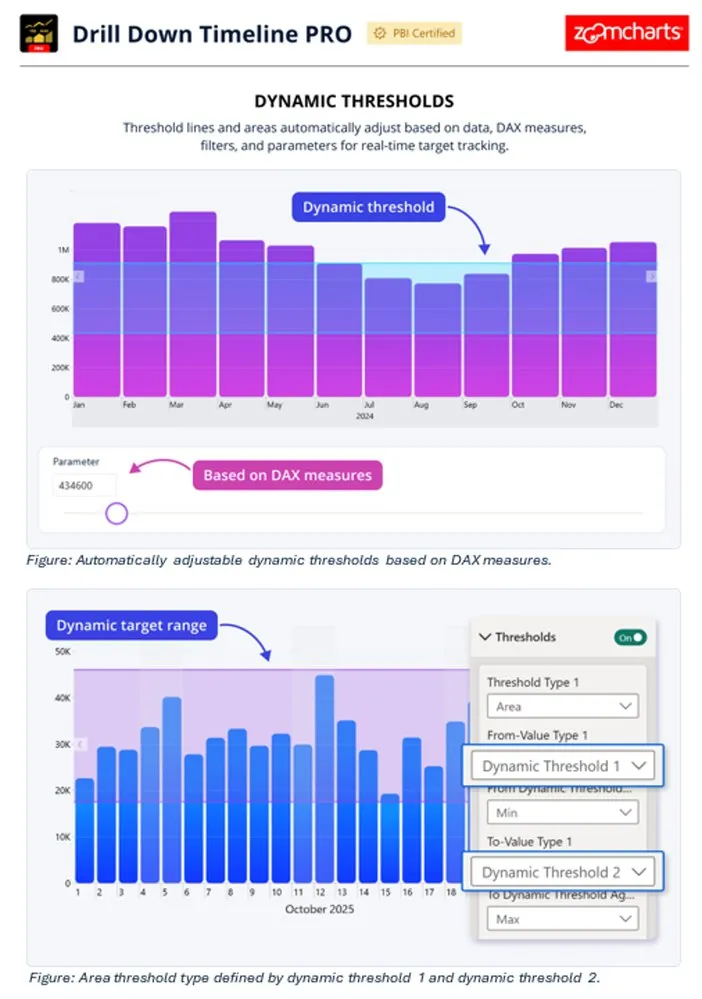Click the Oct month label

click(518, 405)
